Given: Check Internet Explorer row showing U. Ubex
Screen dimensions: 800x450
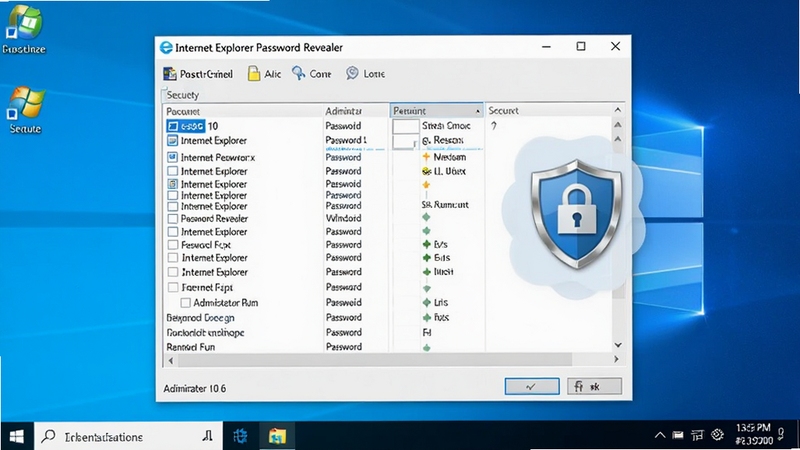Looking at the screenshot, I should coord(172,171).
